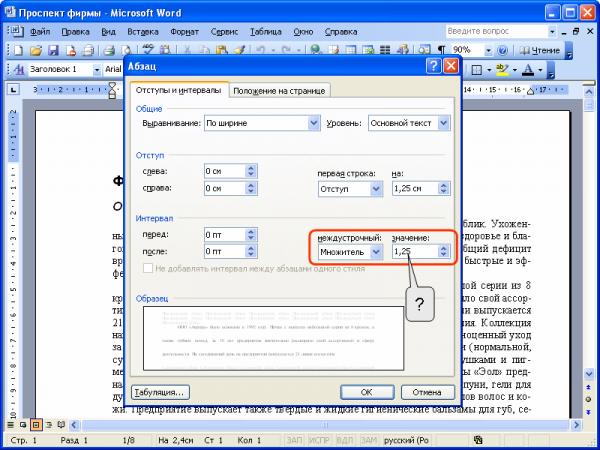Click the Outside Border toolbar icon

pos(476,70)
